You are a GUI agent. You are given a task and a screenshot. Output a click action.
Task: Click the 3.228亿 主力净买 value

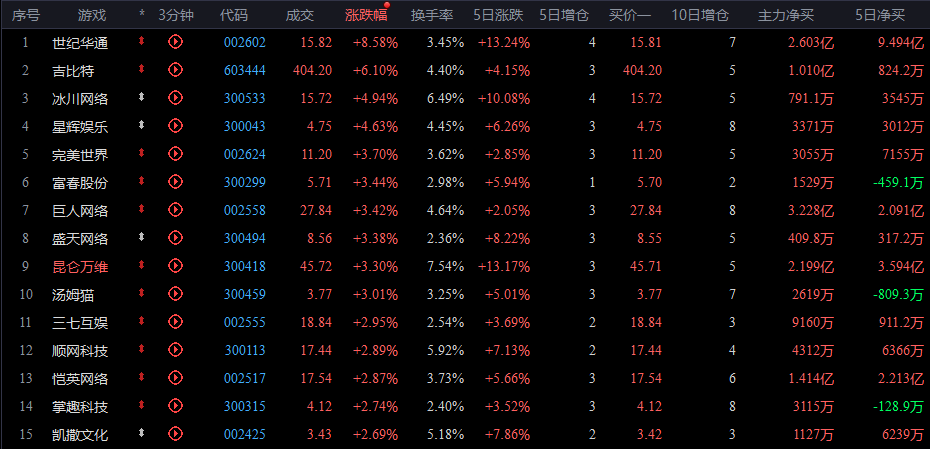click(811, 211)
